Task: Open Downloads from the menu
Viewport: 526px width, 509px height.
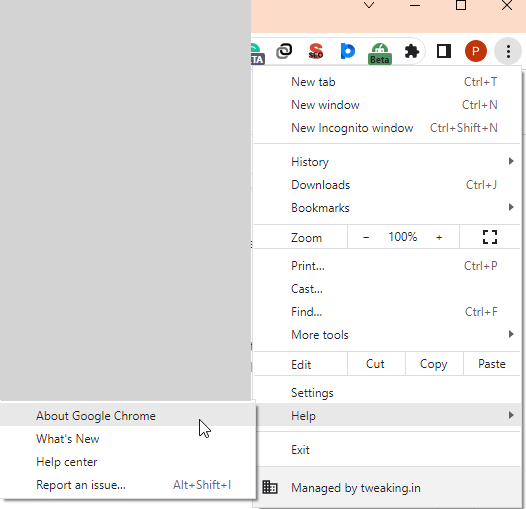Action: click(386, 185)
